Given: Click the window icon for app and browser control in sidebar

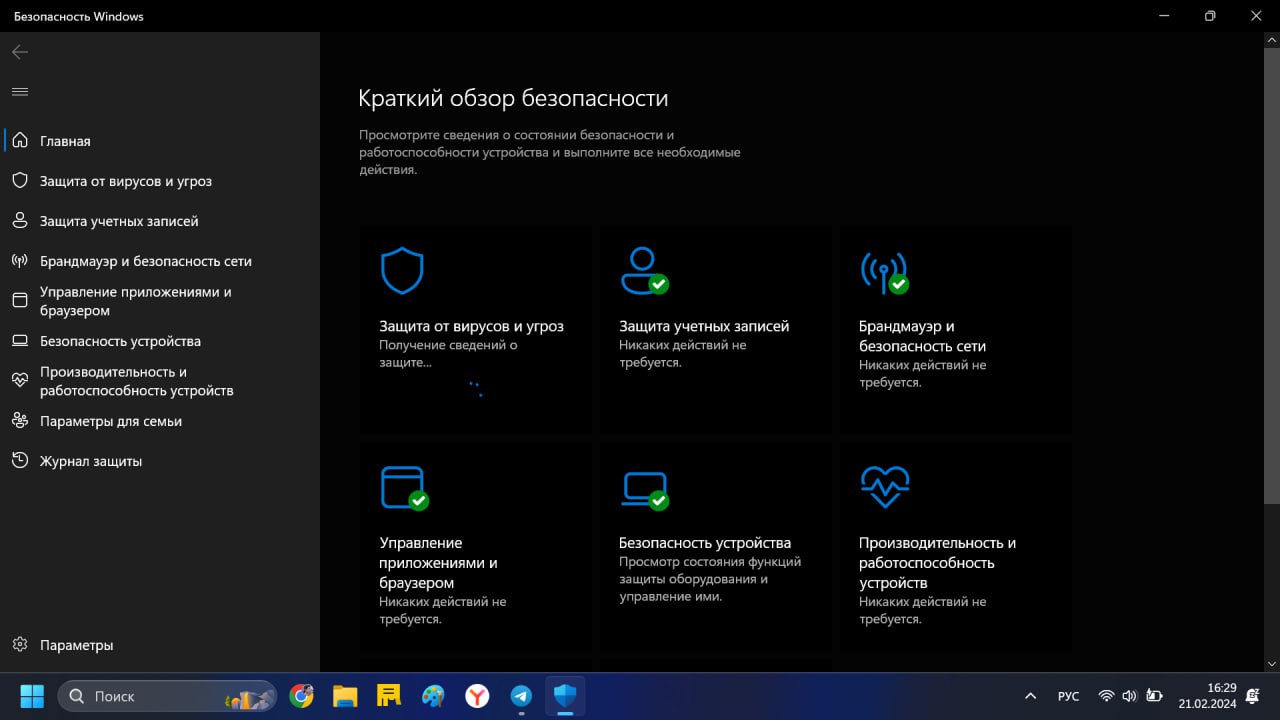Looking at the screenshot, I should tap(20, 301).
